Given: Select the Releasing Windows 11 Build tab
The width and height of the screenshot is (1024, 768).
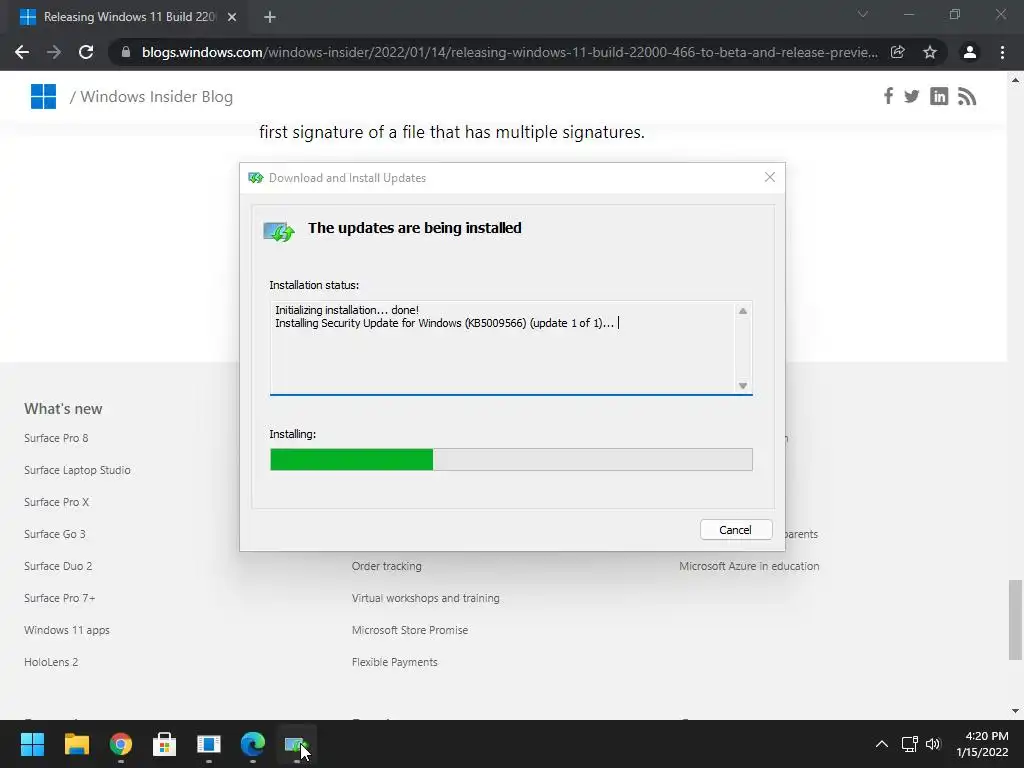Looking at the screenshot, I should pos(129,17).
